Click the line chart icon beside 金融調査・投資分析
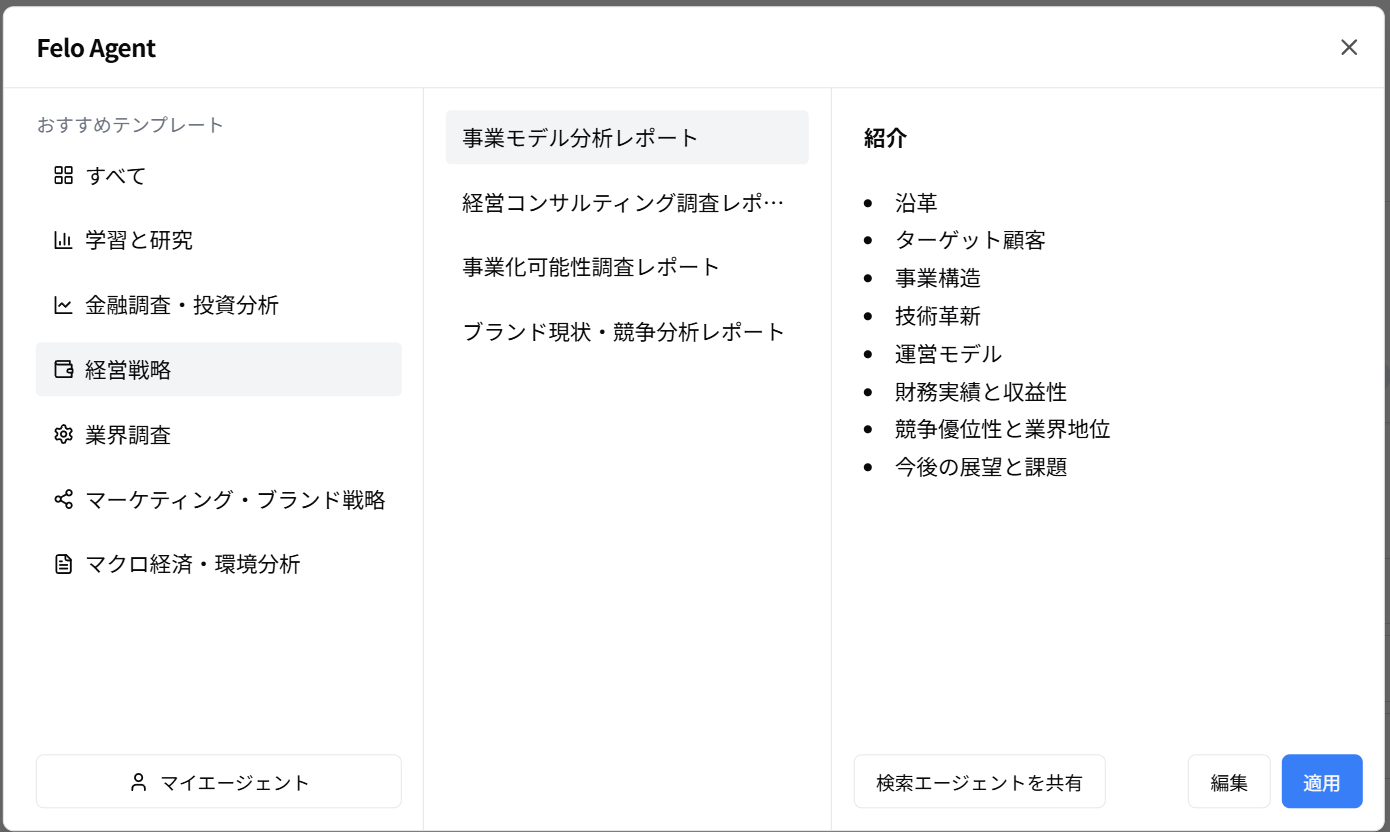Image resolution: width=1390 pixels, height=832 pixels. 64,305
